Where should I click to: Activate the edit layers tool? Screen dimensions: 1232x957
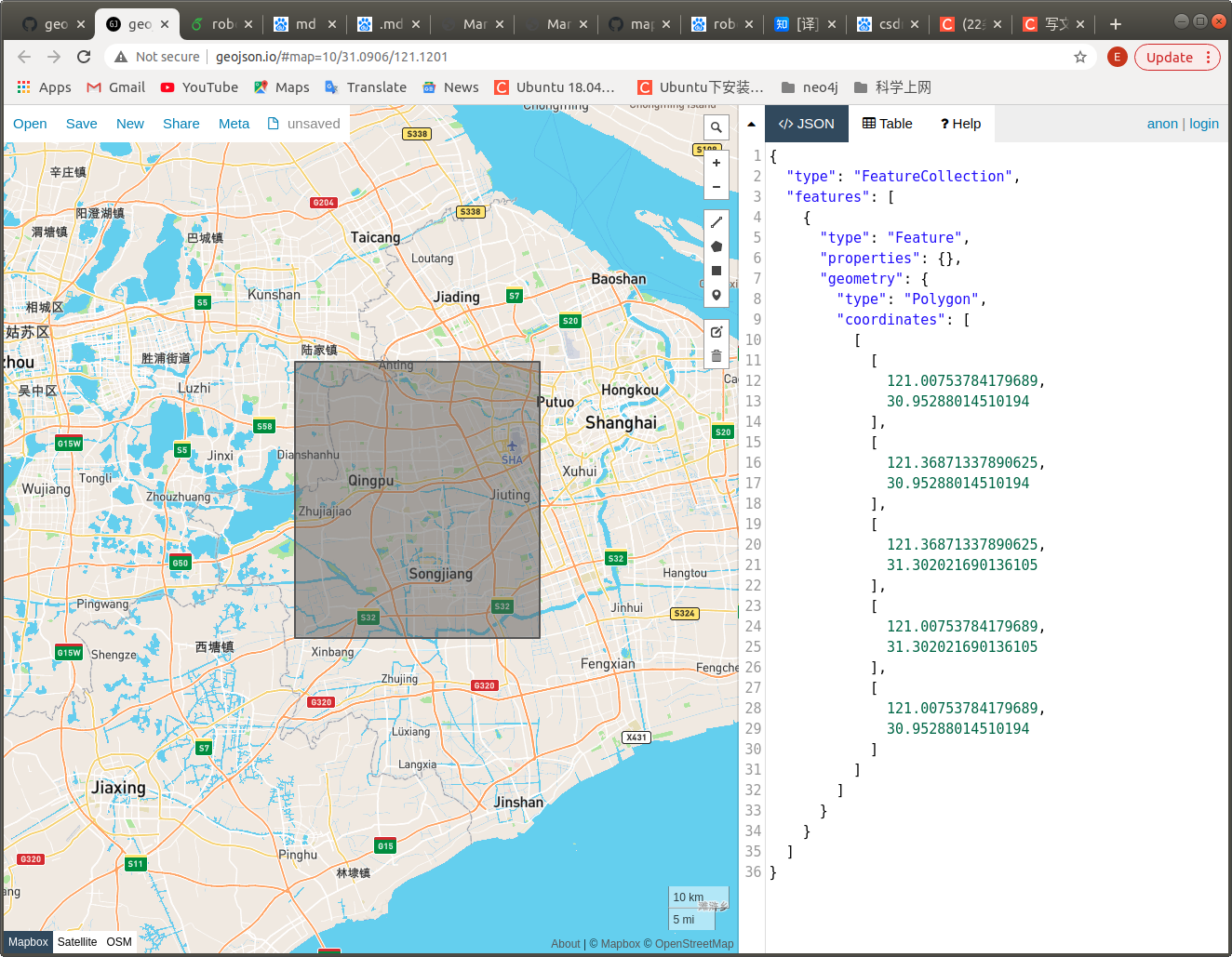(x=716, y=332)
